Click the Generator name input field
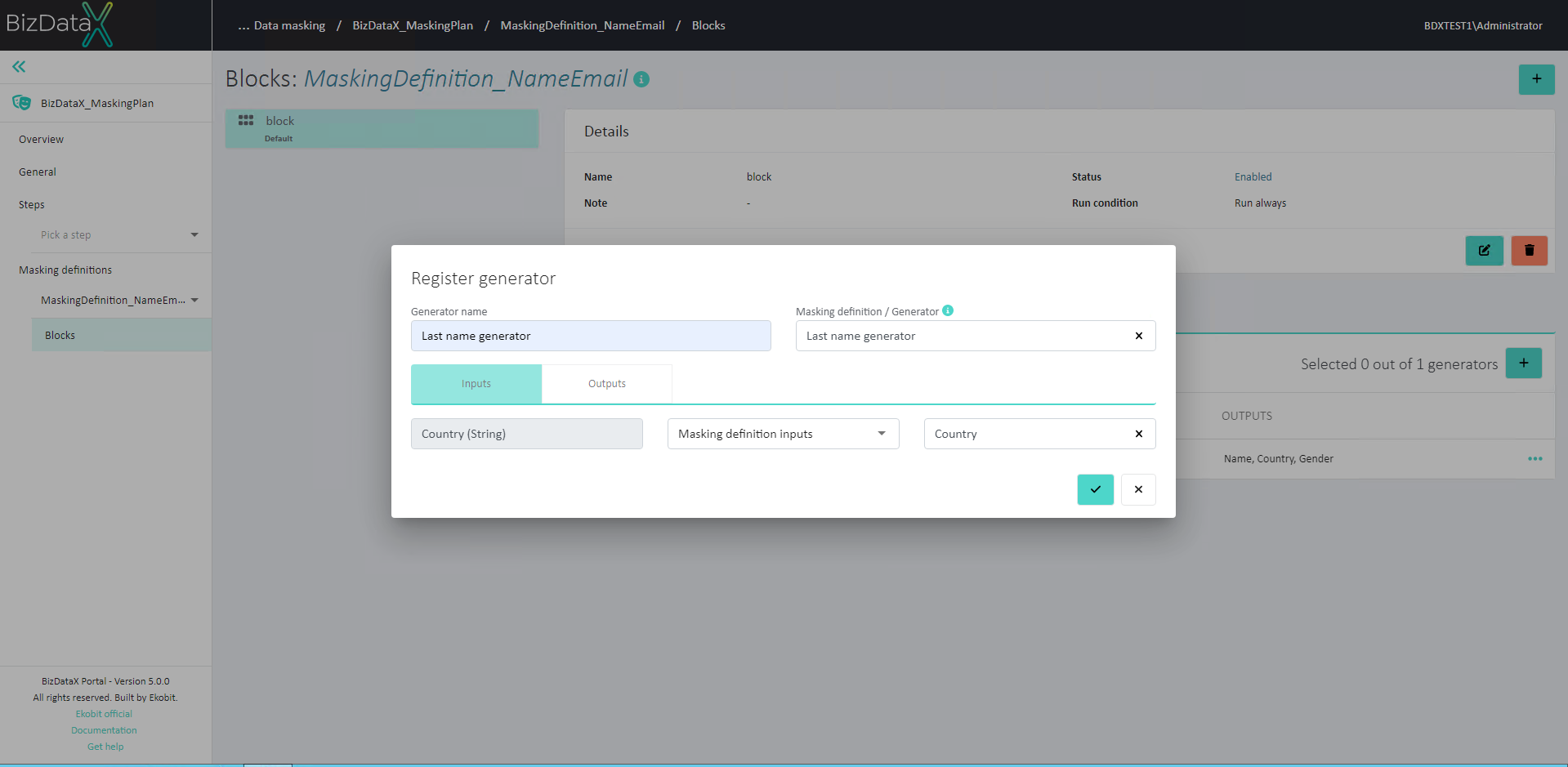 pyautogui.click(x=591, y=336)
